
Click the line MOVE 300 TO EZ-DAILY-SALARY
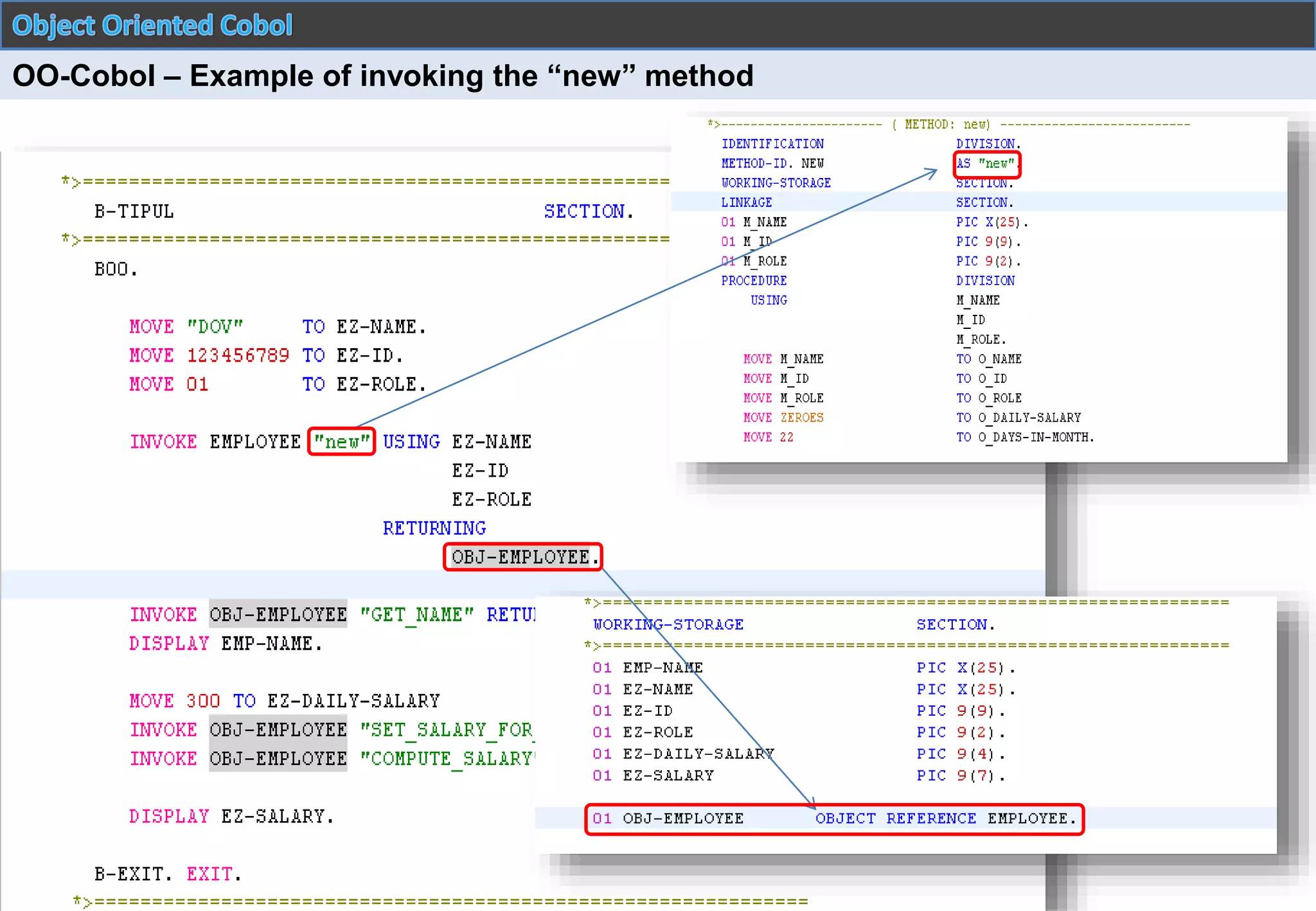tap(285, 701)
